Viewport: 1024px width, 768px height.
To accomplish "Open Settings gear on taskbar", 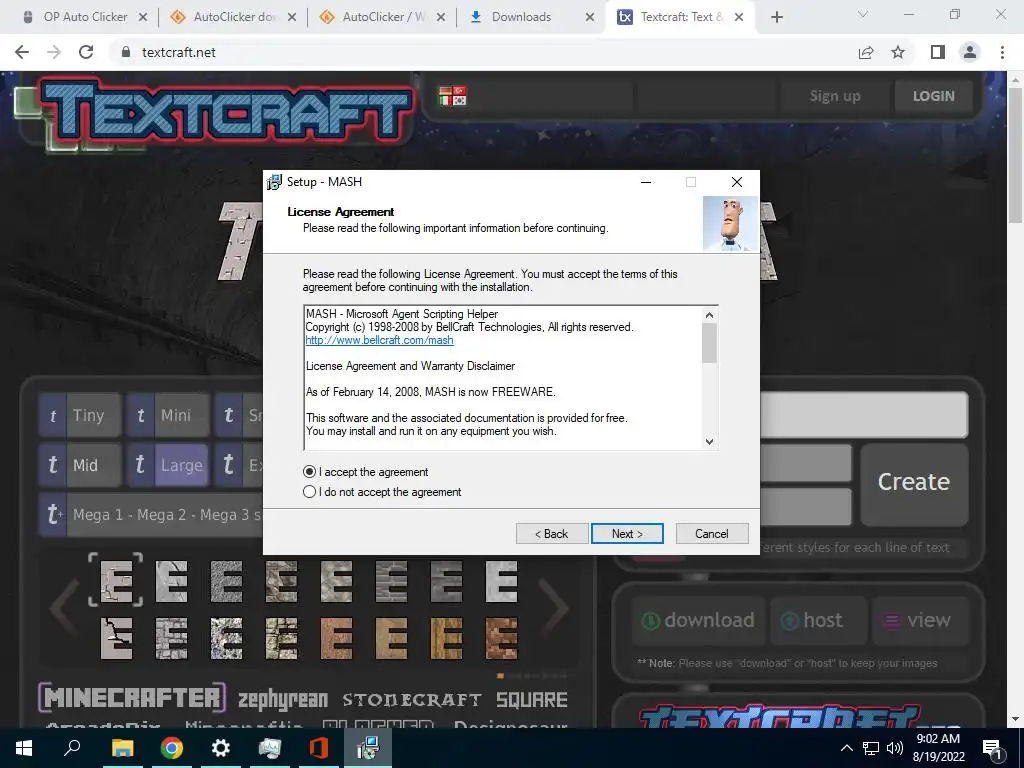I will (x=221, y=748).
